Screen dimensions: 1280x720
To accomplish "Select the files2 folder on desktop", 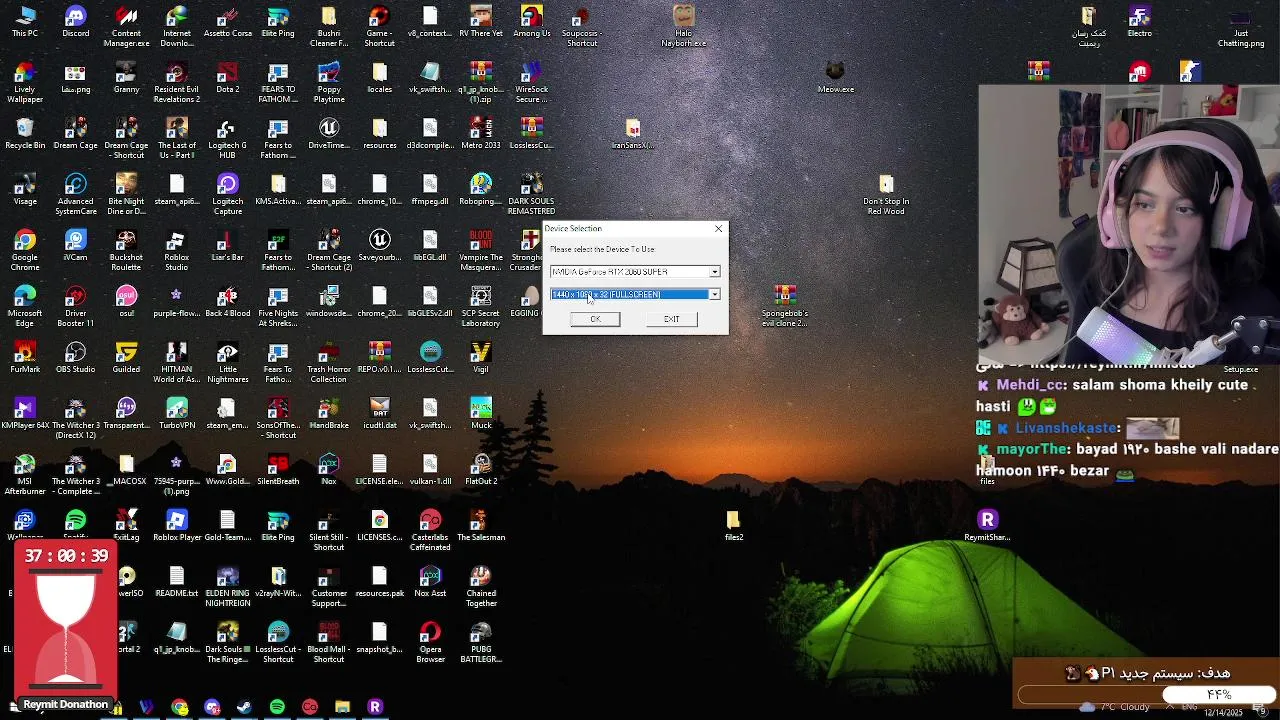I will [734, 526].
